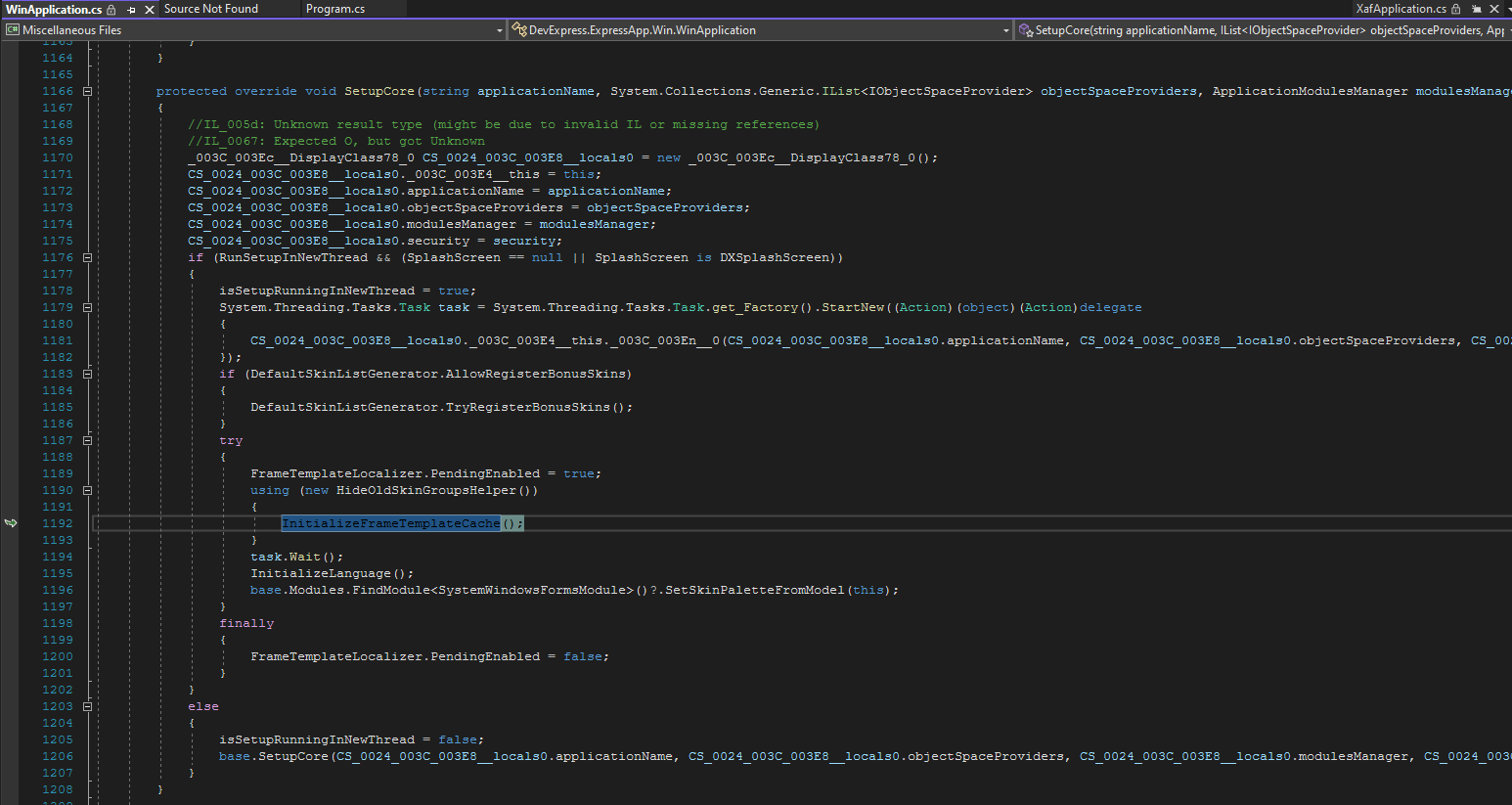Click line number 1200 in the gutter

(x=58, y=656)
